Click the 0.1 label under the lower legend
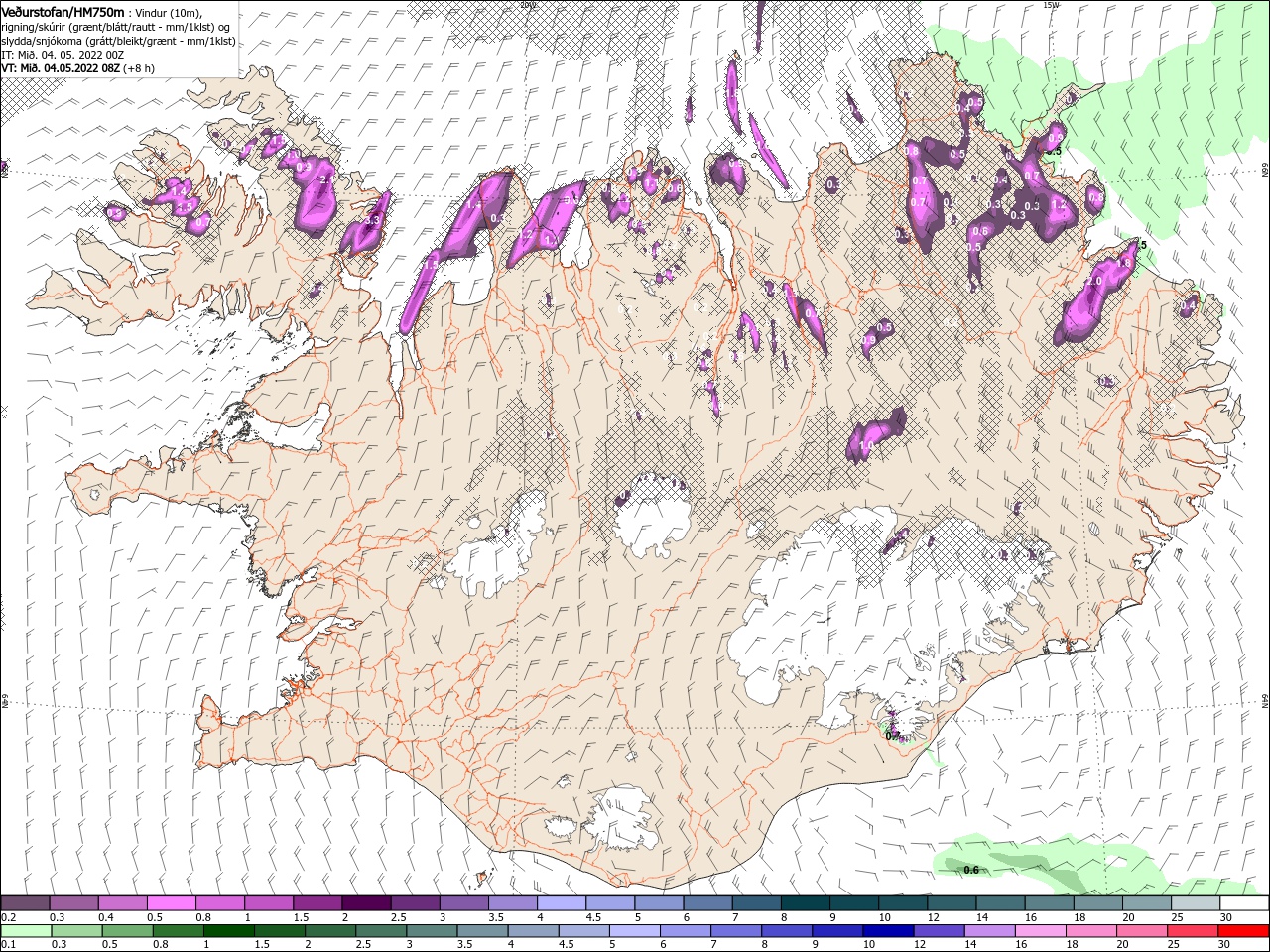This screenshot has width=1270, height=952. point(8,945)
